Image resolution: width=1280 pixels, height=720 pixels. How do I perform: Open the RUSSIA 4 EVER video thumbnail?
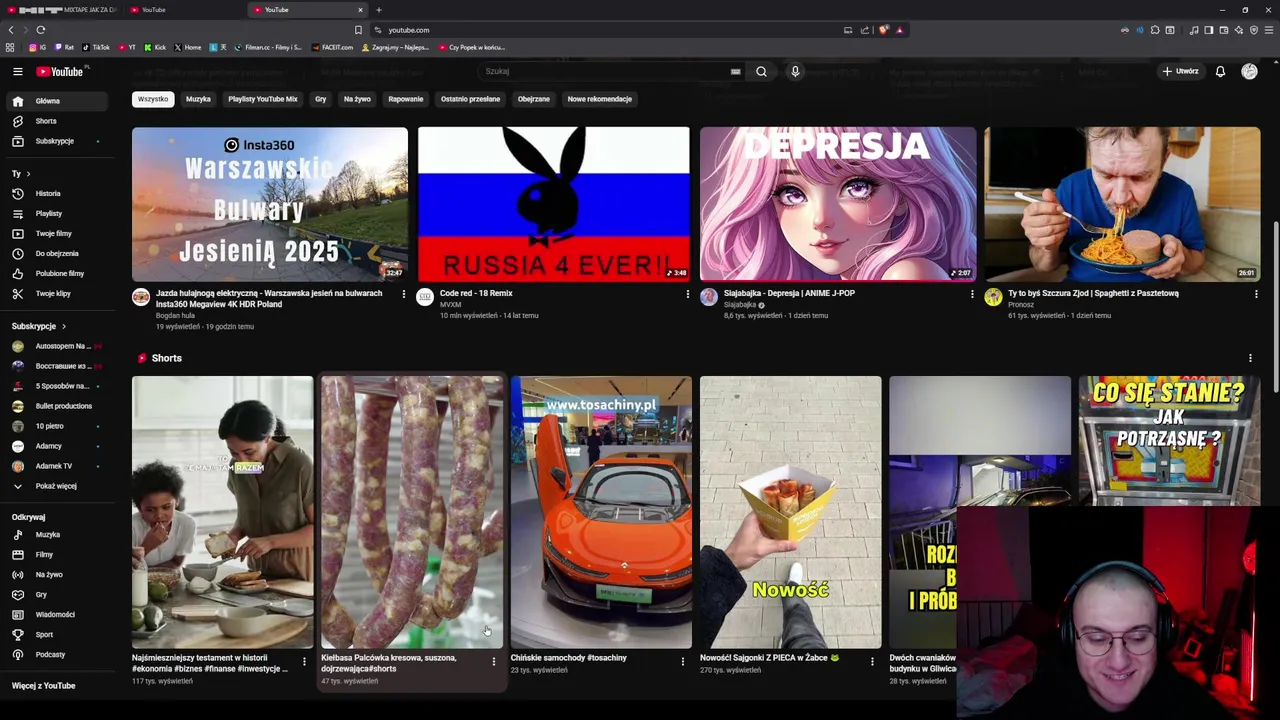tap(554, 204)
